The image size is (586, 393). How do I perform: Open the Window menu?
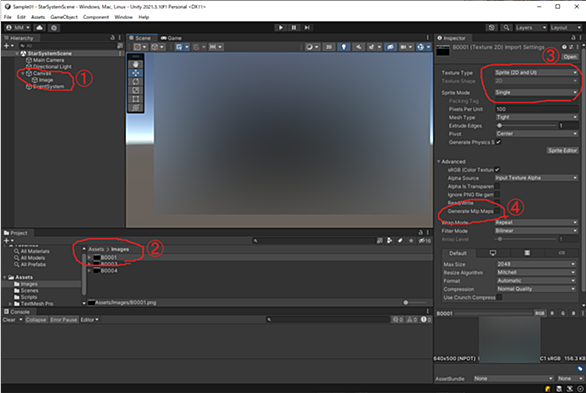123,17
